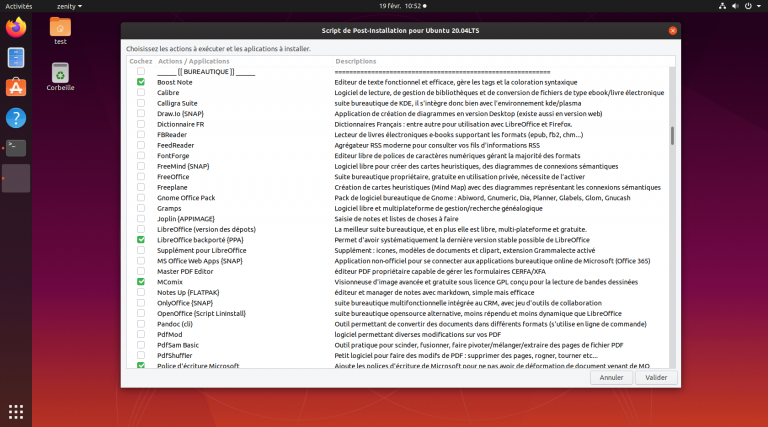Show the applications grid
Image resolution: width=768 pixels, height=427 pixels.
[x=16, y=412]
